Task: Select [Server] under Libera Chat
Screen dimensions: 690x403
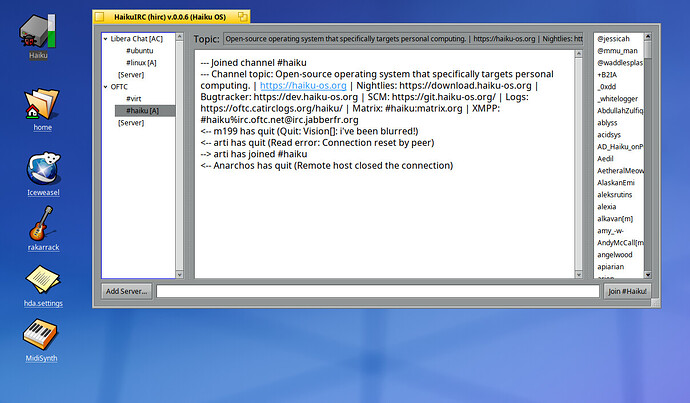Action: (x=131, y=75)
